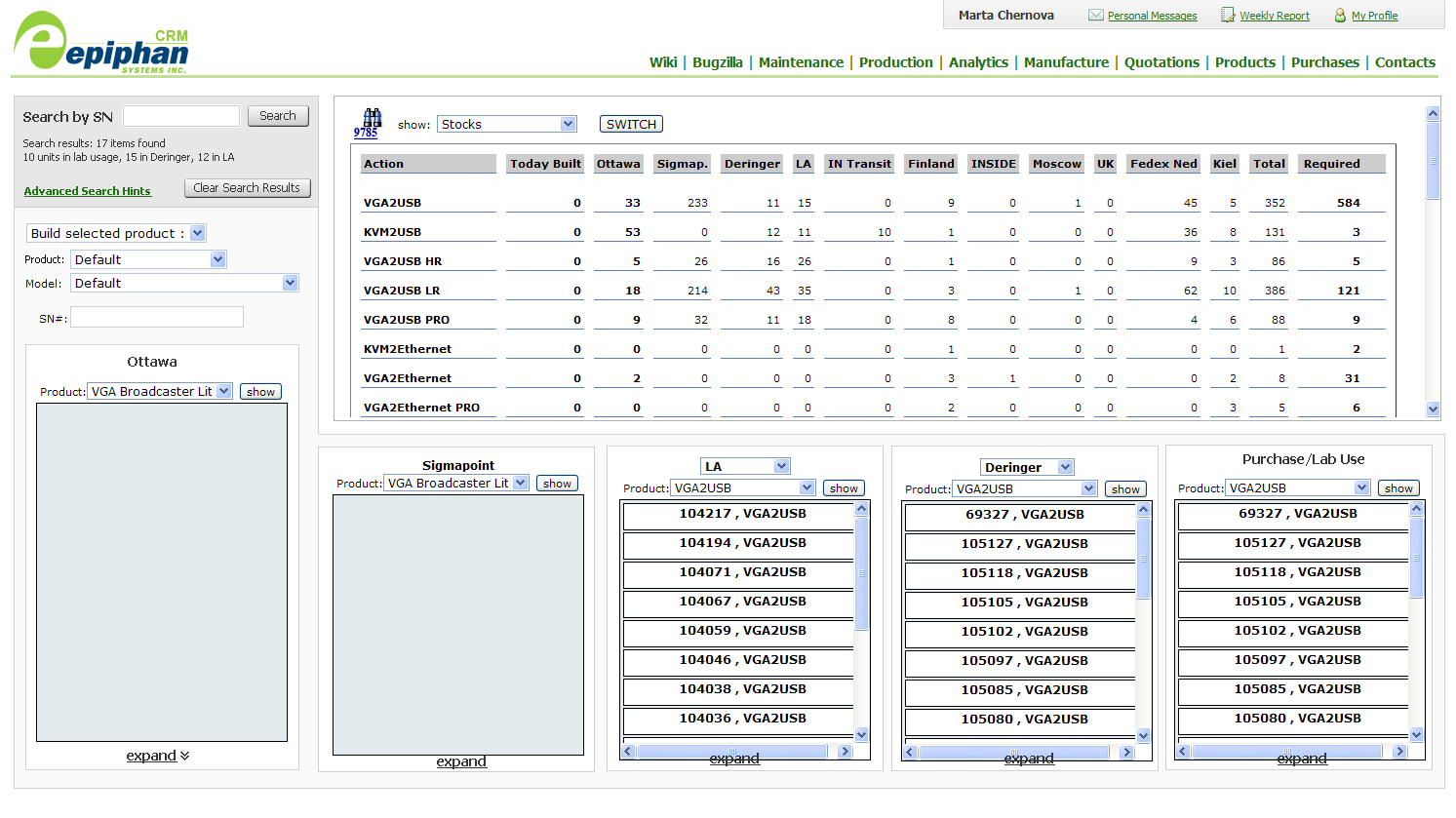1456x818 pixels.
Task: Open the Advanced Search Hints link
Action: pyautogui.click(x=88, y=191)
